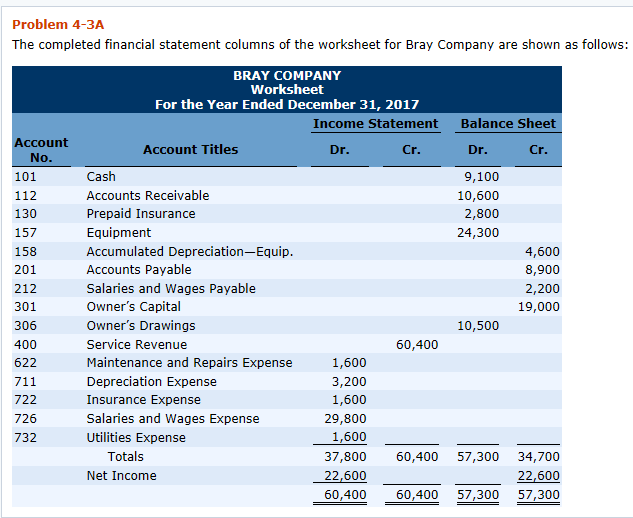
Task: Click the 10,500 Owner's Drawings amount
Action: click(478, 326)
